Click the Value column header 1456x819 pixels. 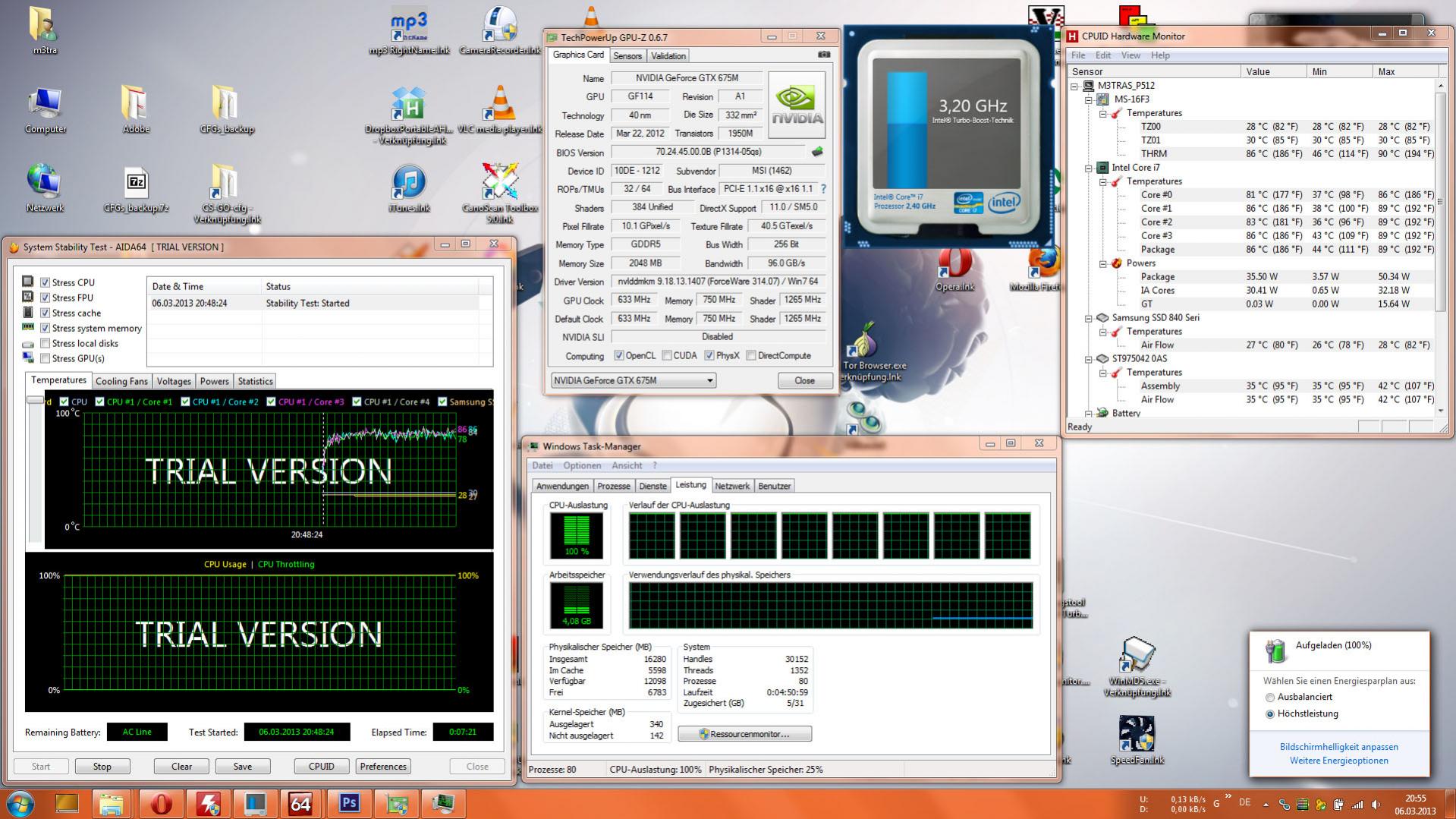[1274, 71]
